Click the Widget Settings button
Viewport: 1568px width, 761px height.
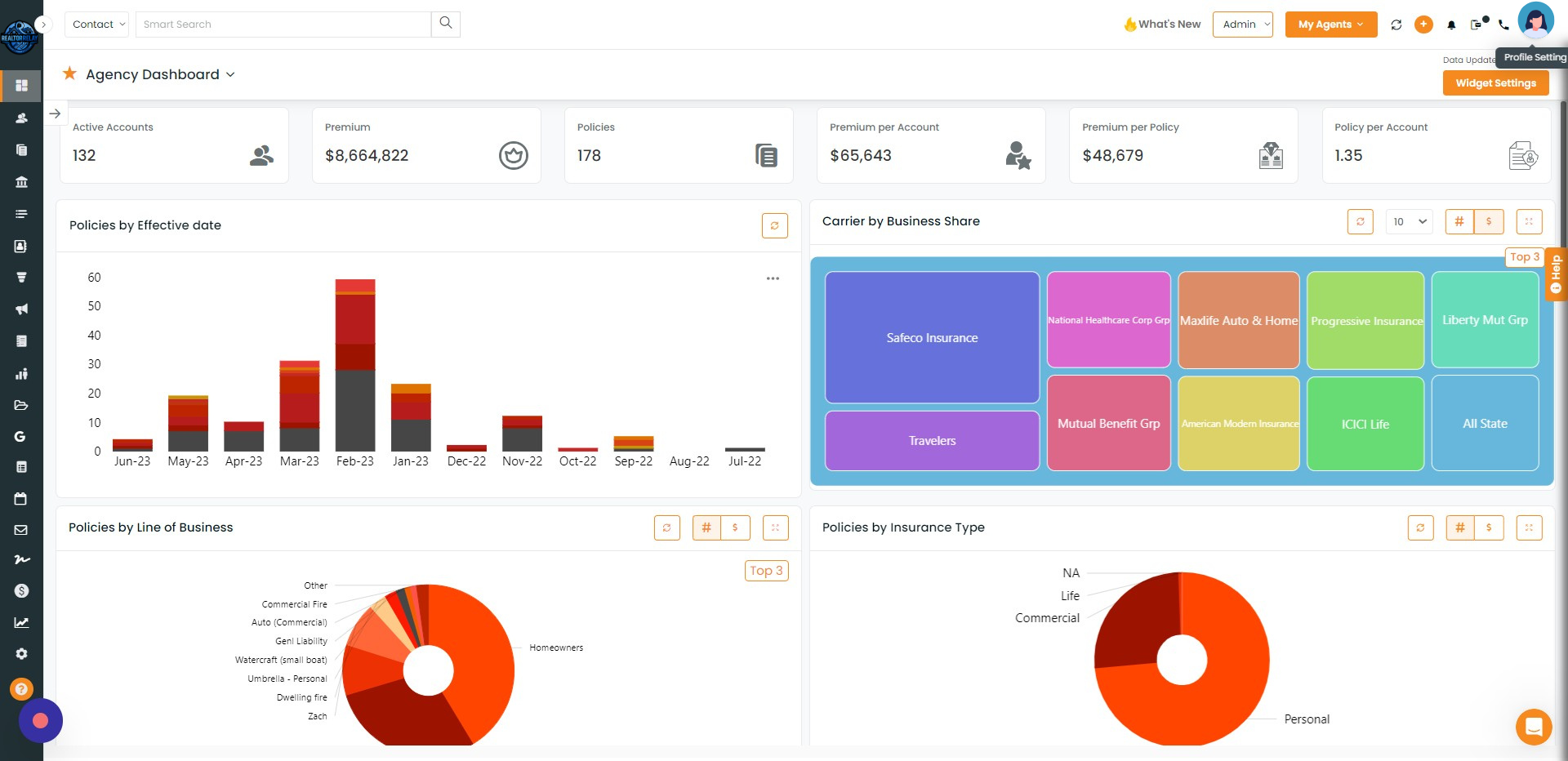point(1495,82)
